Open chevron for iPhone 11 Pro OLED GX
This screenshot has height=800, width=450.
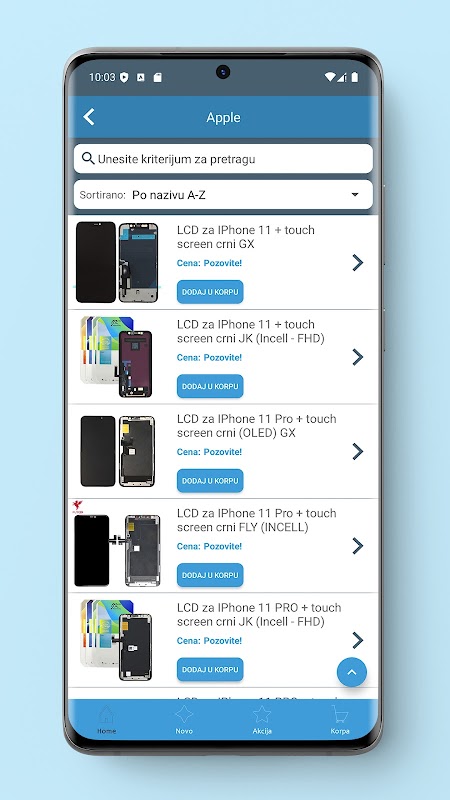[x=358, y=452]
